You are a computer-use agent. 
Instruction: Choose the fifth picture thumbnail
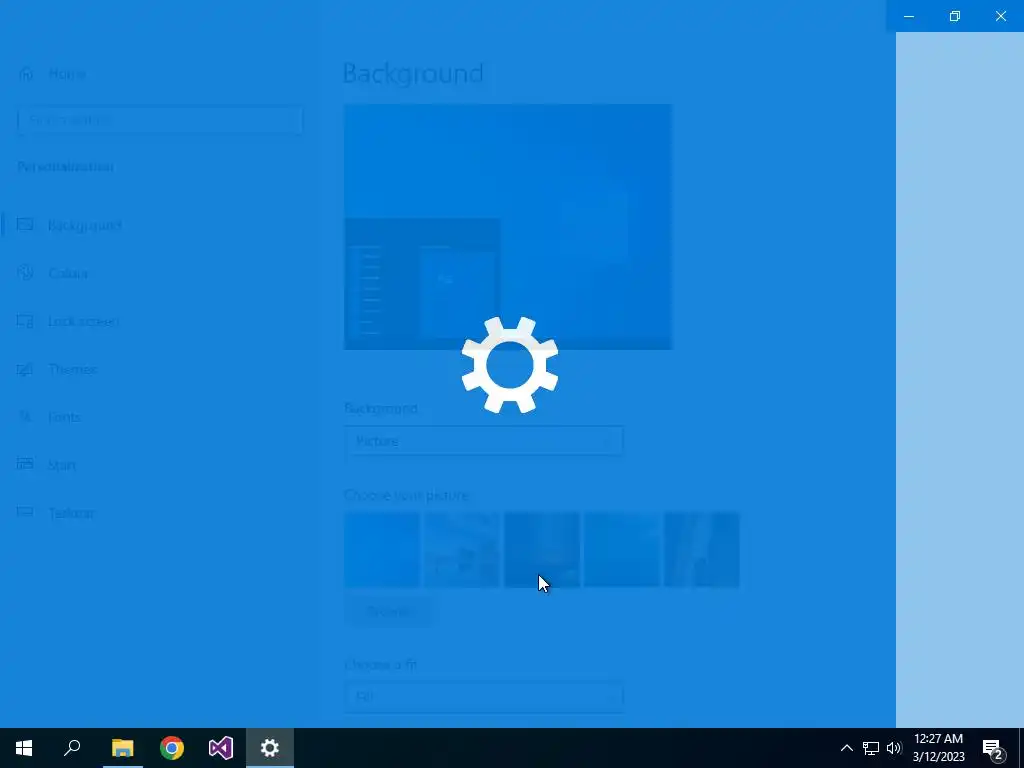[x=702, y=550]
